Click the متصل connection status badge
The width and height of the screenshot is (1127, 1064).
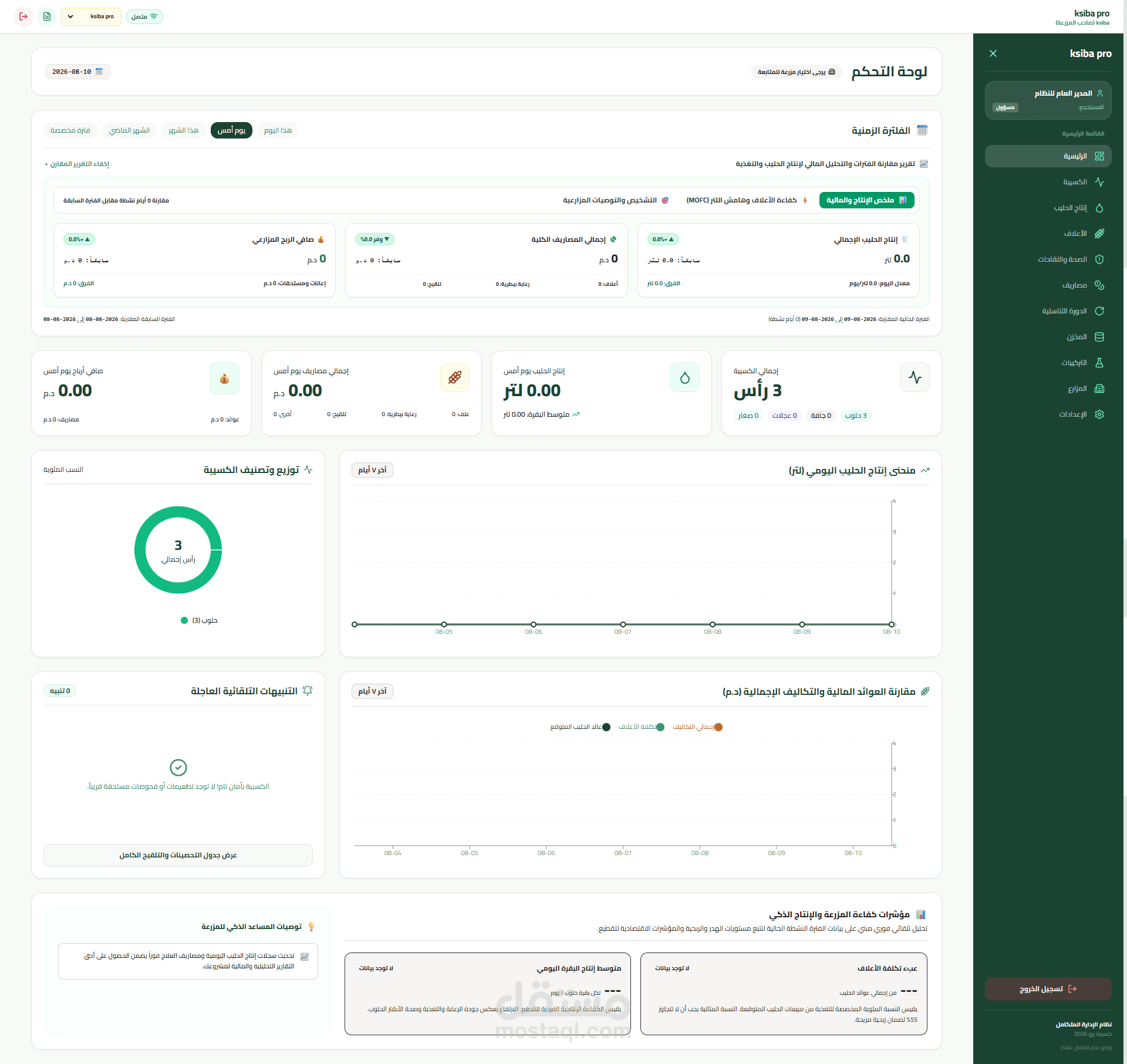(x=144, y=16)
